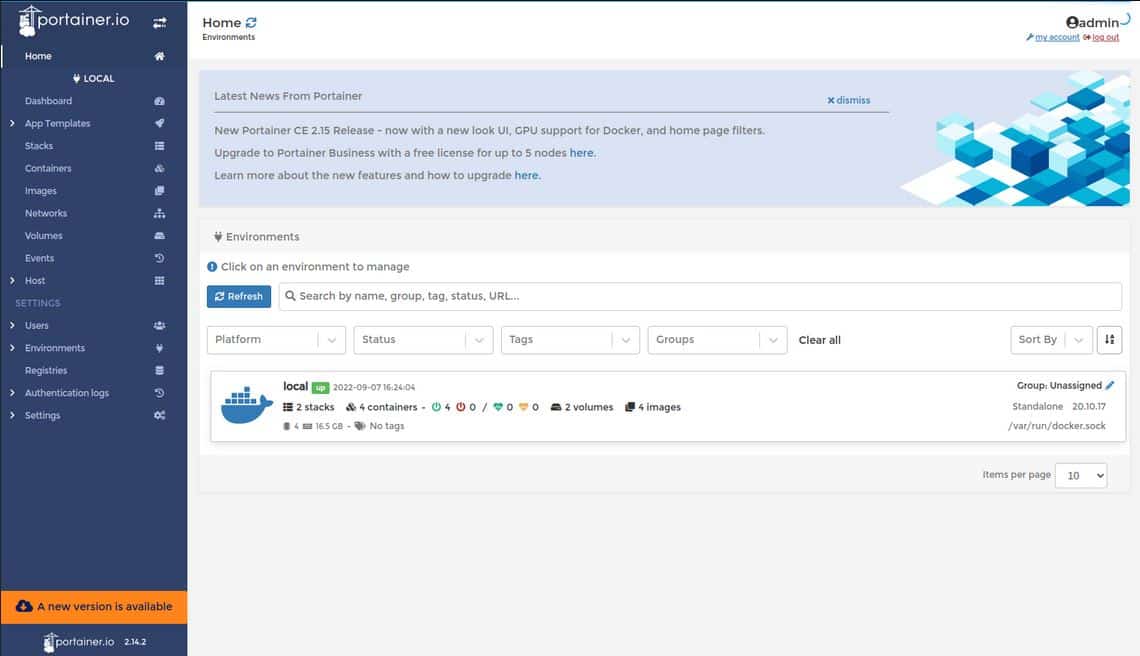Click the cloud download icon in update banner
Viewport: 1140px width, 656px height.
[x=24, y=606]
